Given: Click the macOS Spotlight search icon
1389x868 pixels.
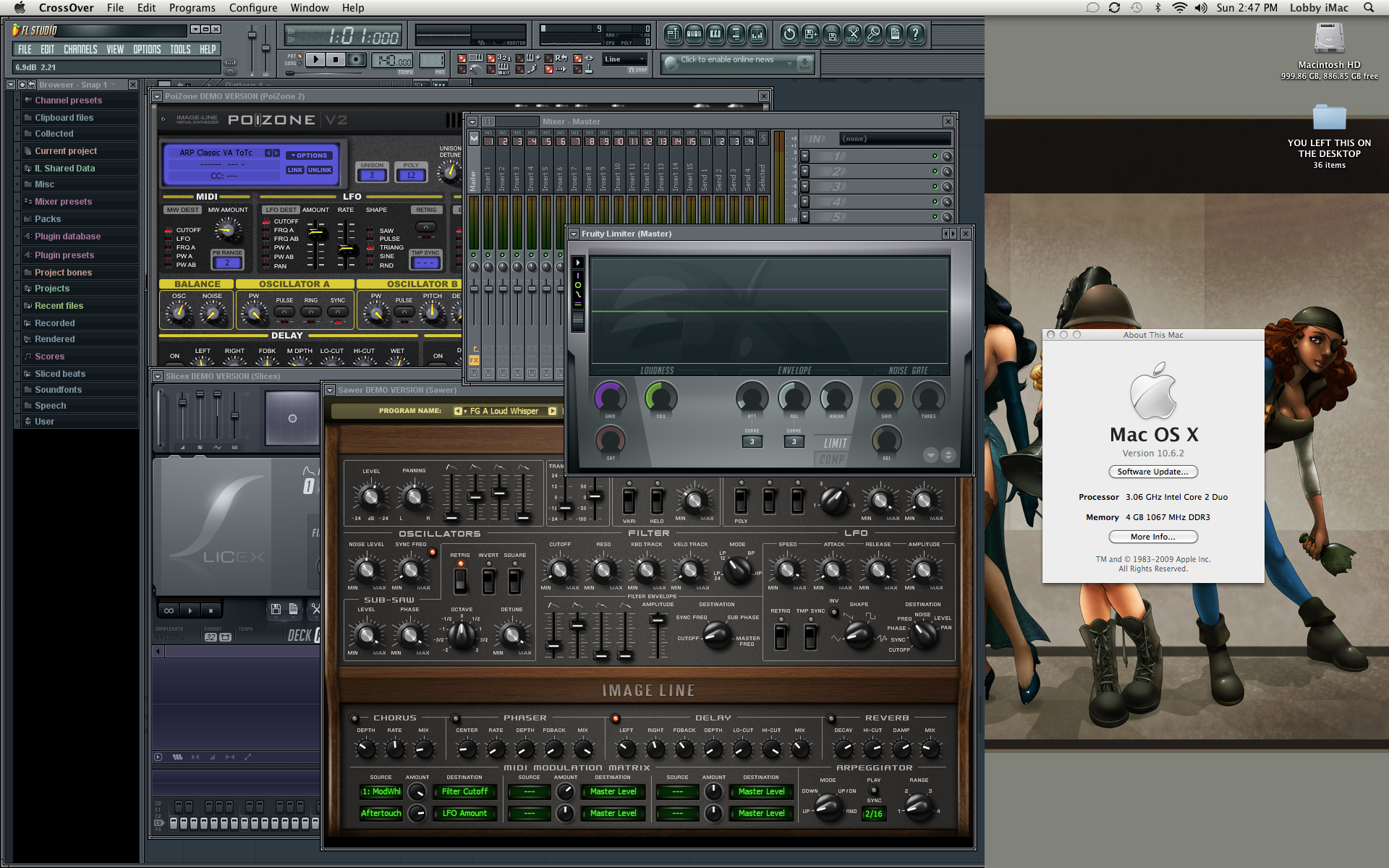Looking at the screenshot, I should point(1370,7).
